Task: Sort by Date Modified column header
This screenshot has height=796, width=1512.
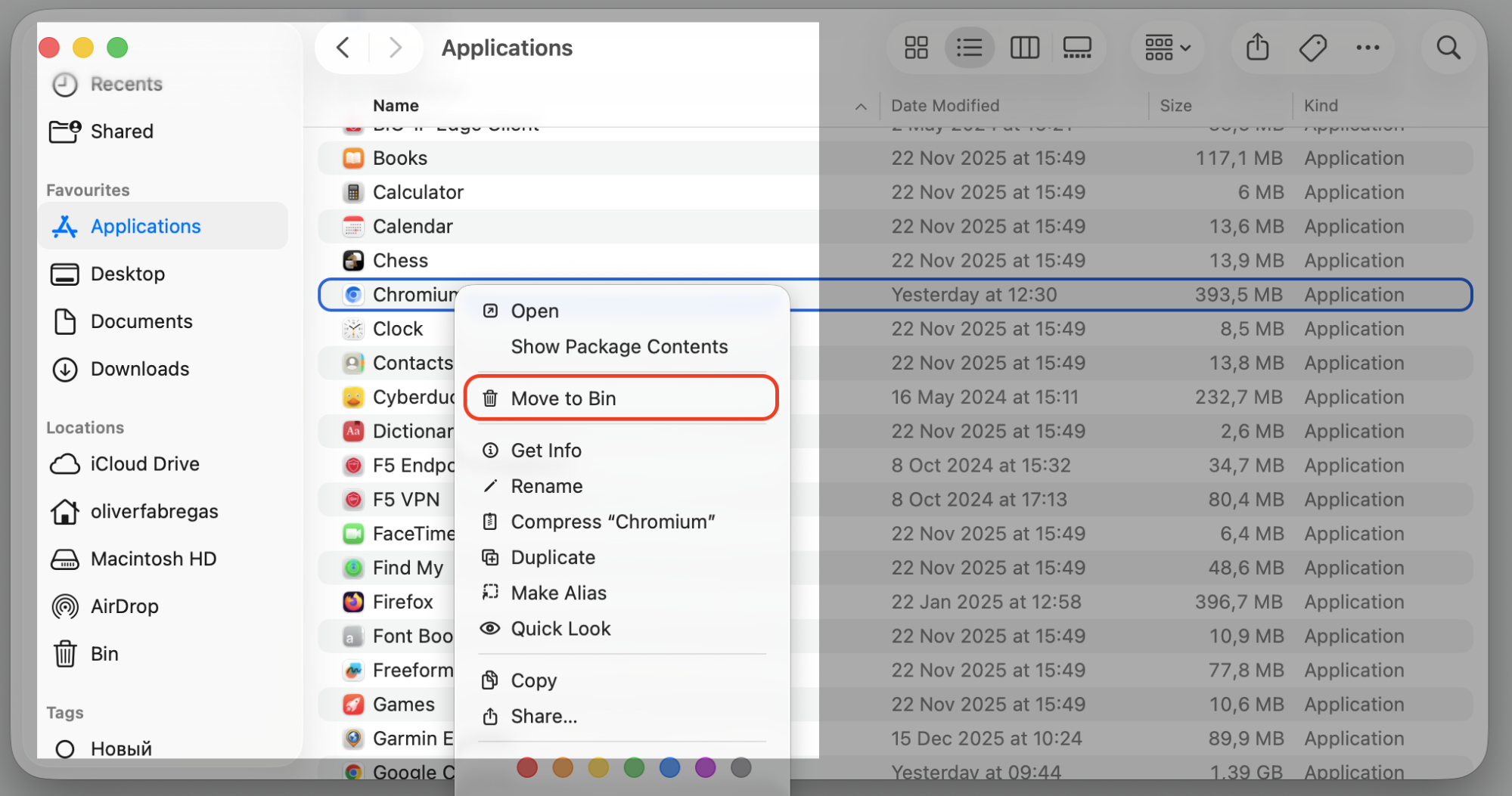Action: [x=945, y=106]
